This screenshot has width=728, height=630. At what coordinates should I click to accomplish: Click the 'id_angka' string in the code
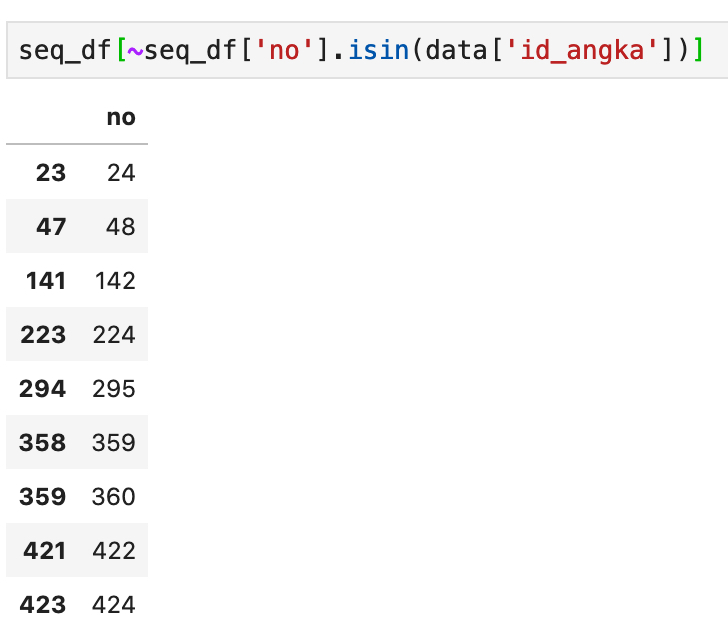[582, 50]
